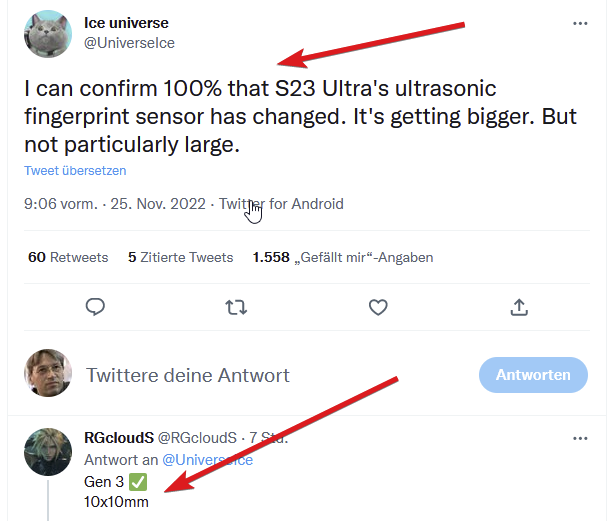The width and height of the screenshot is (614, 521).
Task: Open the share tweet icon
Action: (x=519, y=307)
